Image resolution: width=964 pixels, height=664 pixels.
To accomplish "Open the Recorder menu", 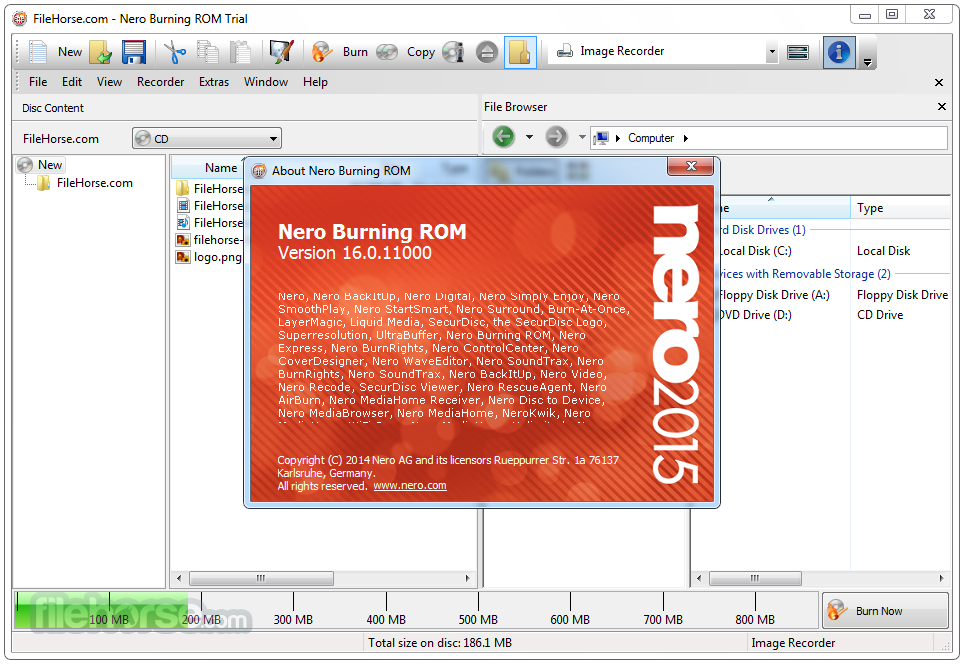I will point(160,82).
